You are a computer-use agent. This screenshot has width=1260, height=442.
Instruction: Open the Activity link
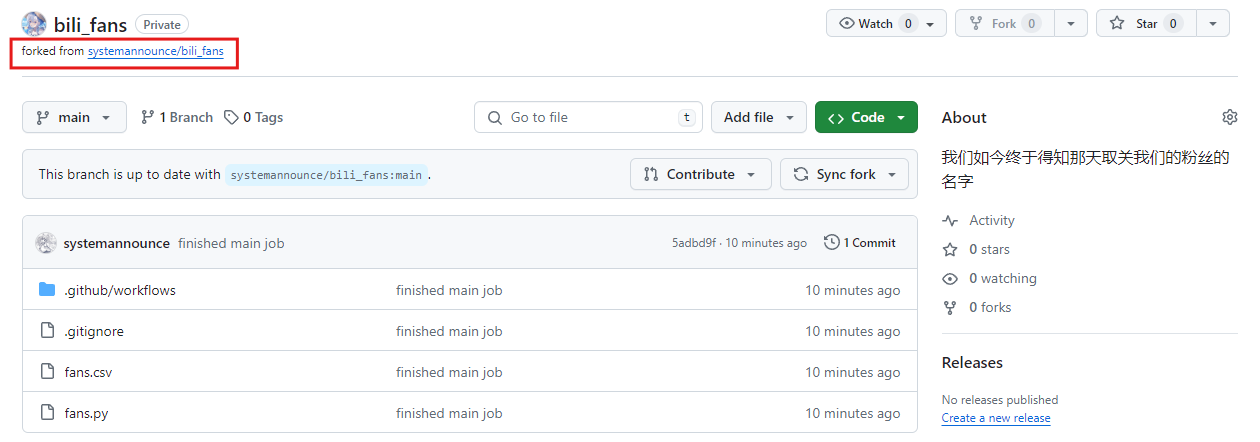pos(979,220)
